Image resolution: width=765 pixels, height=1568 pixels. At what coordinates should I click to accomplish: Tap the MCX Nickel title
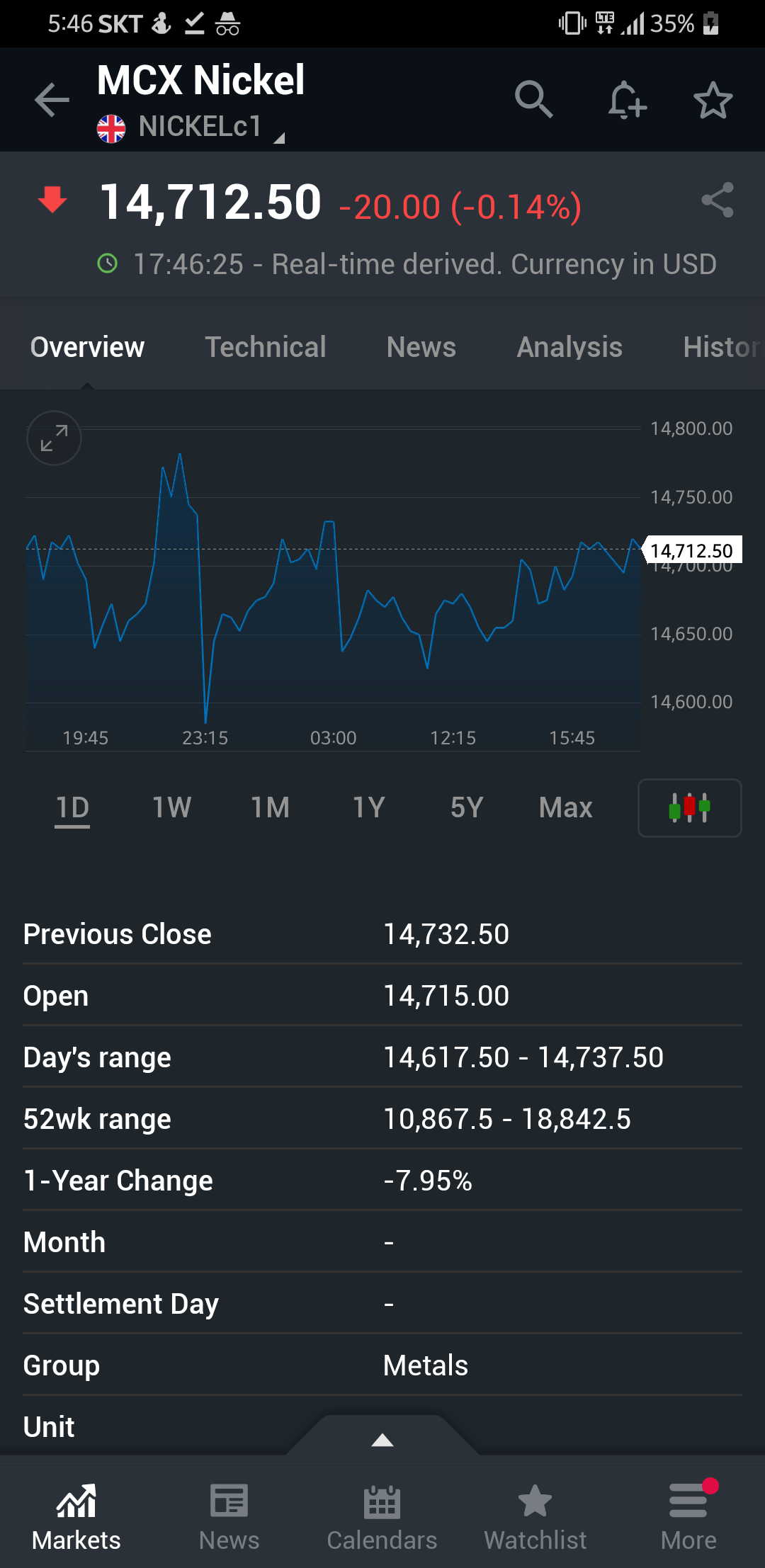coord(200,79)
